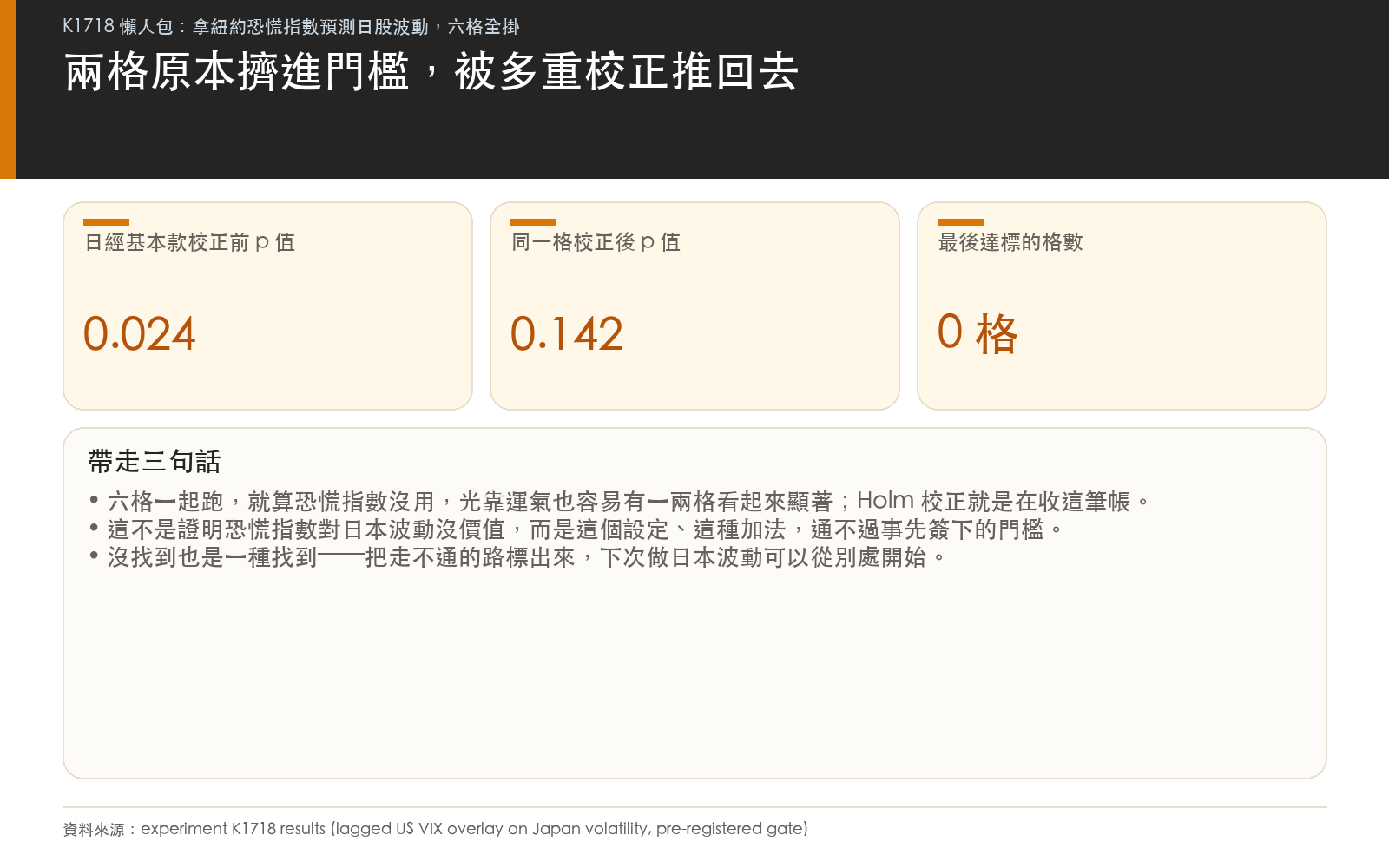
Task: Click the source footnote '資料來源：experiment K1718 results'
Action: pos(435,829)
